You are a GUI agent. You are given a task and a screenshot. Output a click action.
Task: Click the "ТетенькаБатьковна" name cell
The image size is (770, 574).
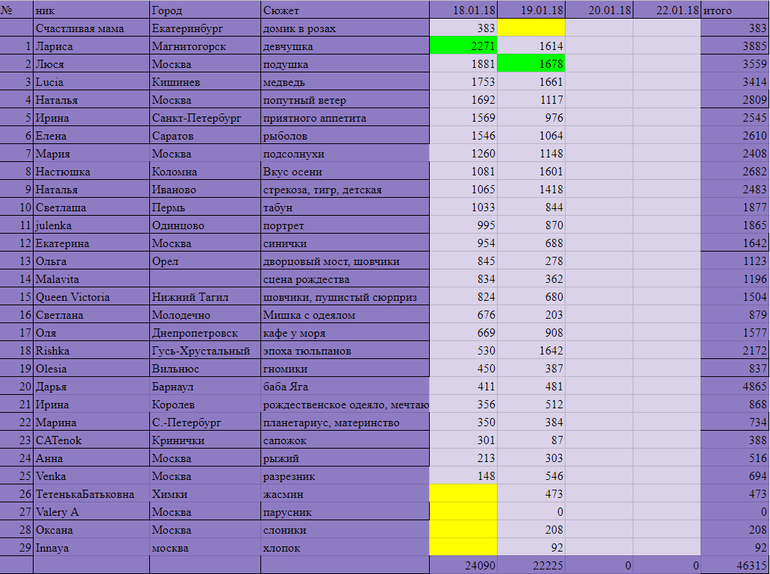tap(90, 493)
